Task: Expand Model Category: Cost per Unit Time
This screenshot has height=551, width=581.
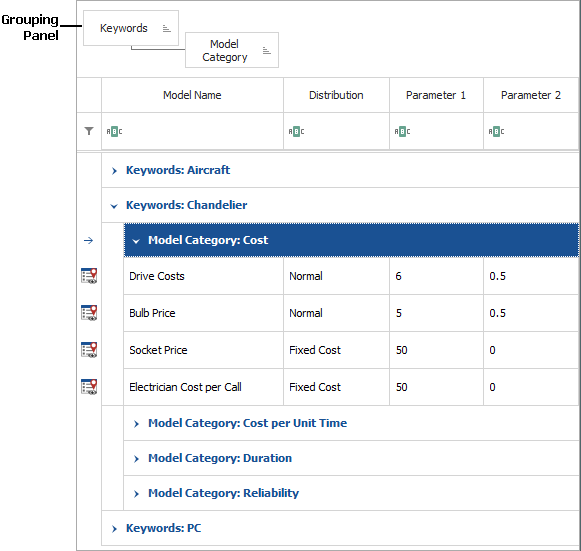Action: click(136, 424)
